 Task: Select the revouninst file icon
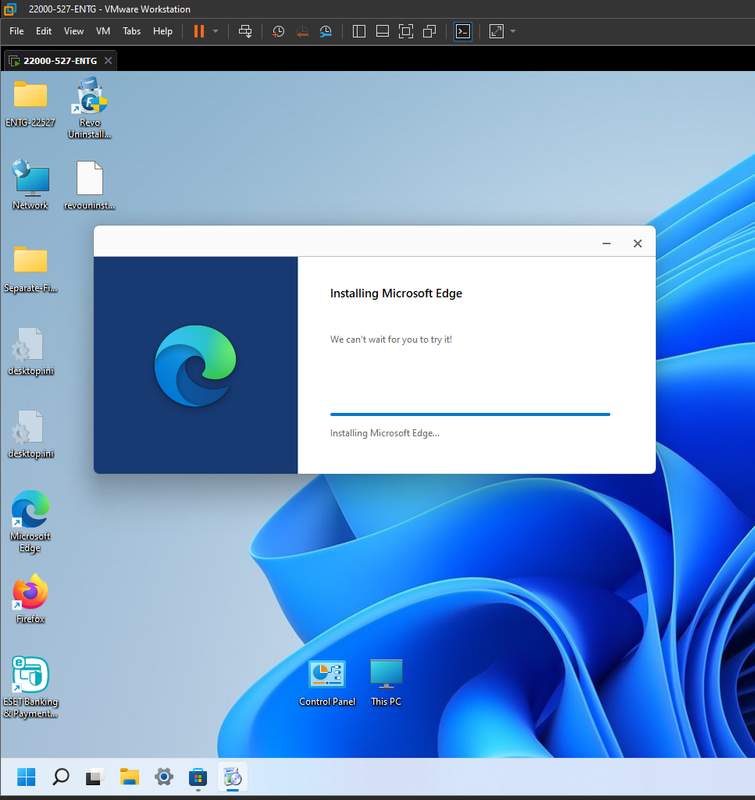90,185
